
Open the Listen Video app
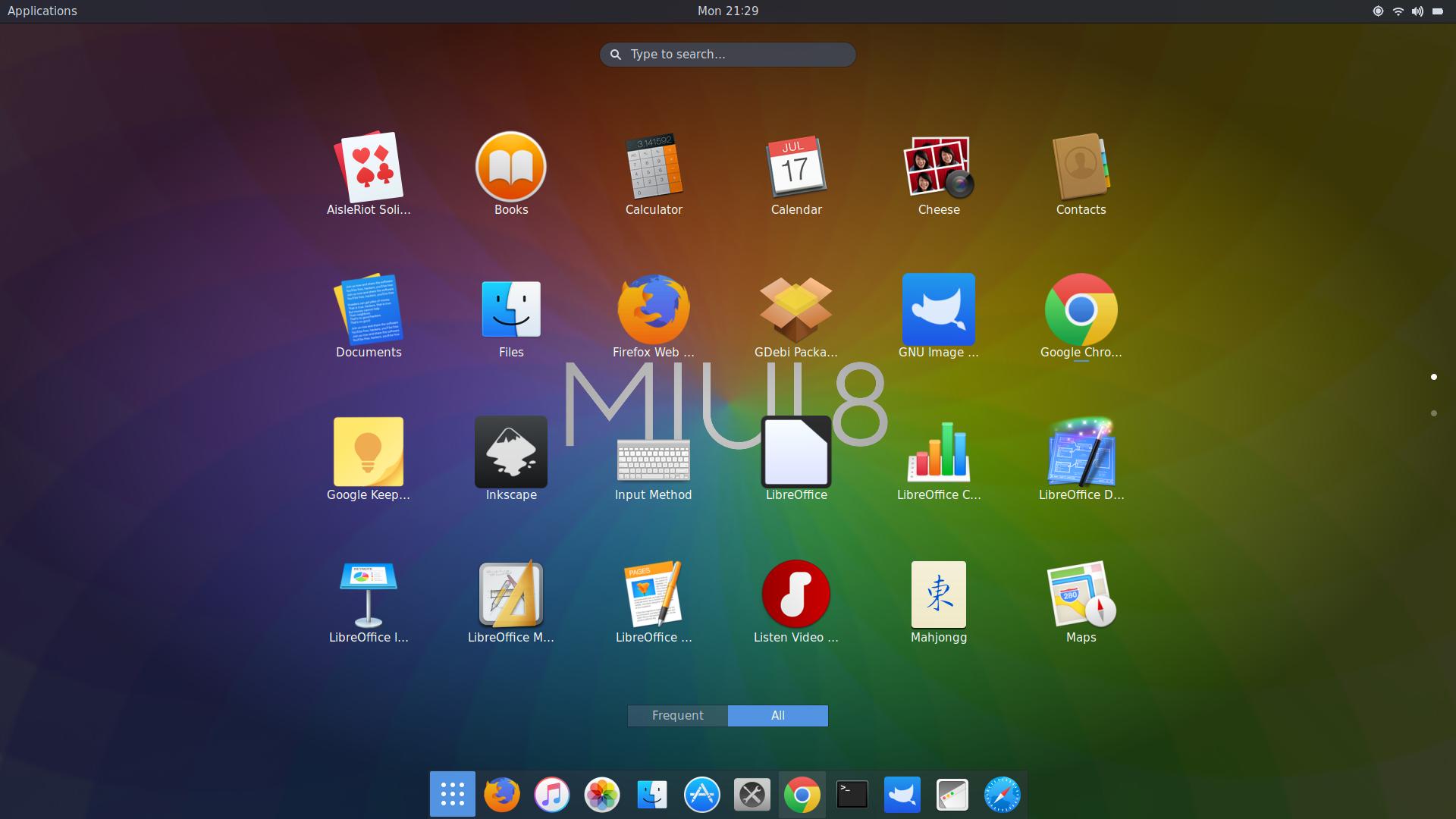[x=796, y=595]
